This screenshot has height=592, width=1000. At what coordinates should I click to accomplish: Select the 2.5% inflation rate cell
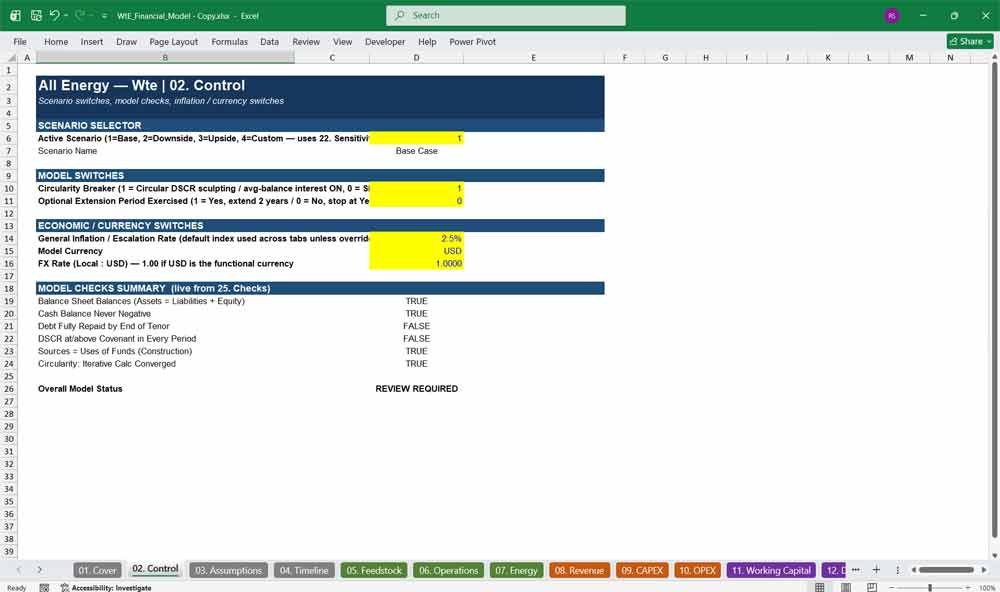coord(416,239)
